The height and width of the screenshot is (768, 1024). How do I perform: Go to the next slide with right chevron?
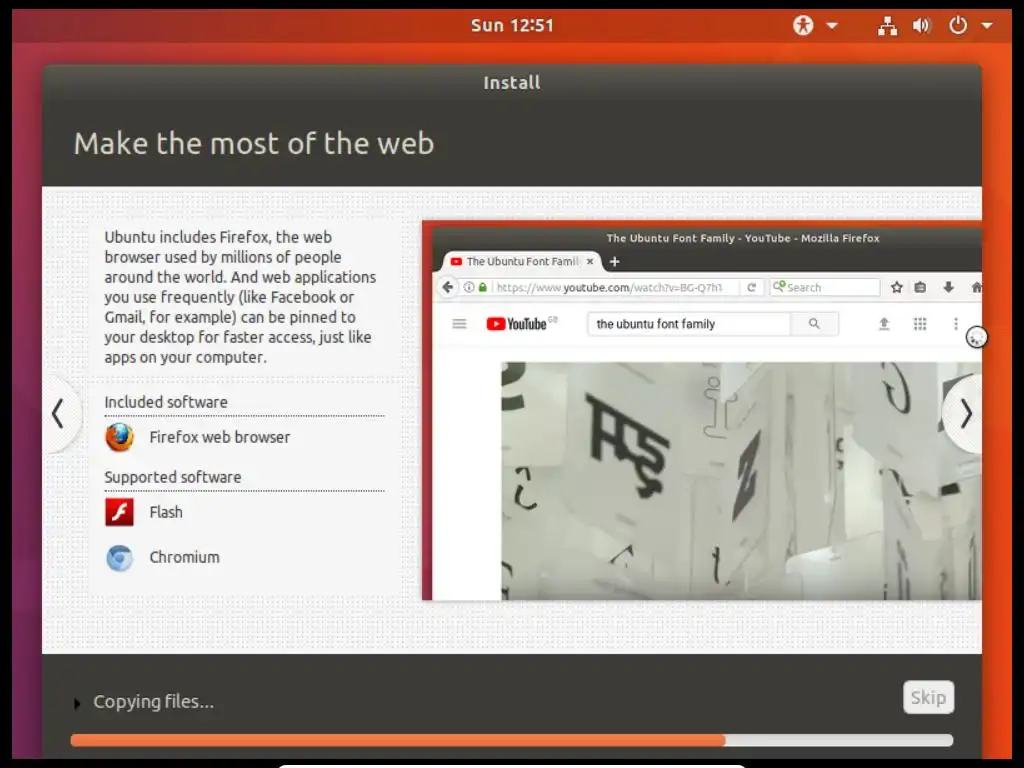point(965,414)
